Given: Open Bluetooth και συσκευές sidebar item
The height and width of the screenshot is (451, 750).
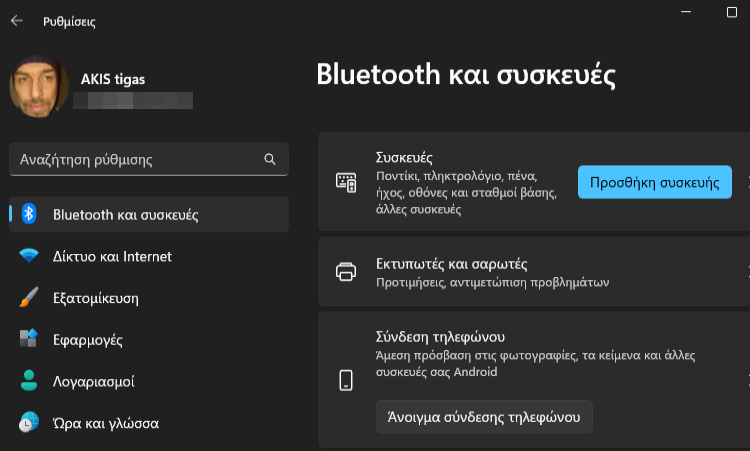Looking at the screenshot, I should (149, 214).
